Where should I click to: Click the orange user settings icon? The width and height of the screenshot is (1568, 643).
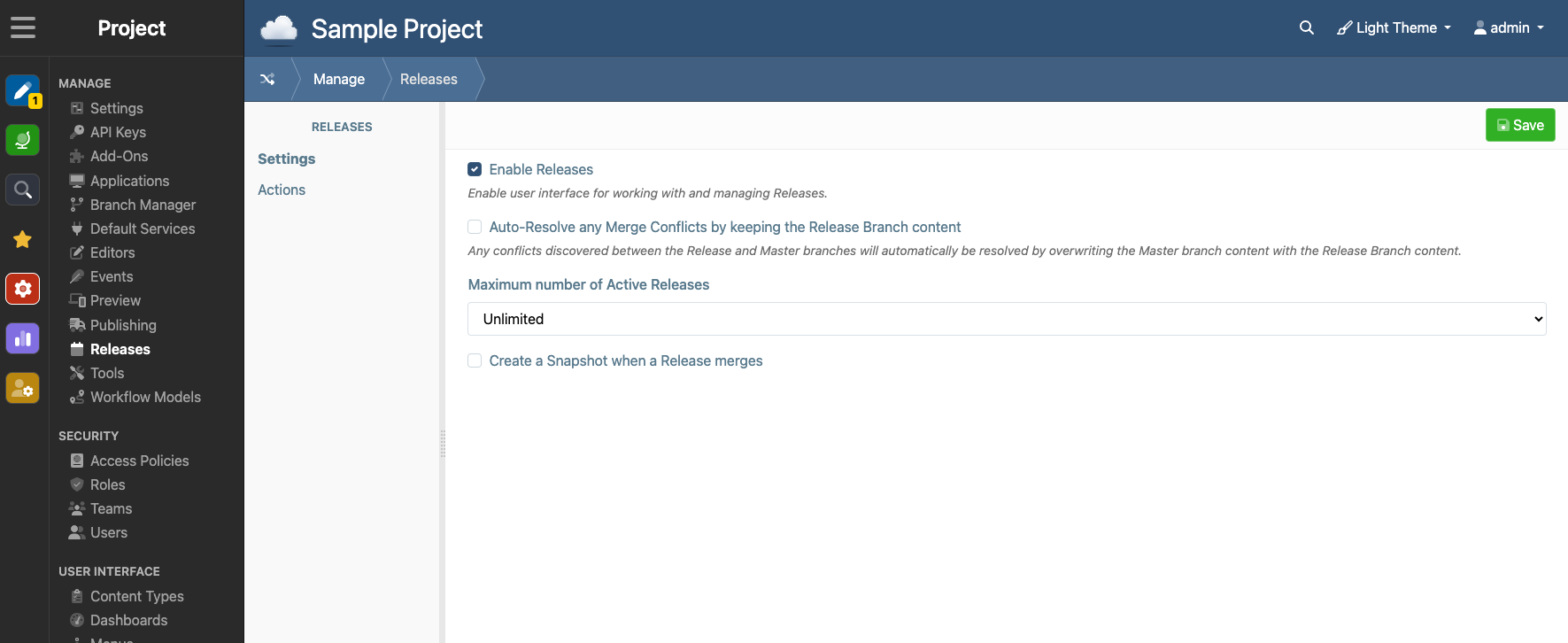23,388
